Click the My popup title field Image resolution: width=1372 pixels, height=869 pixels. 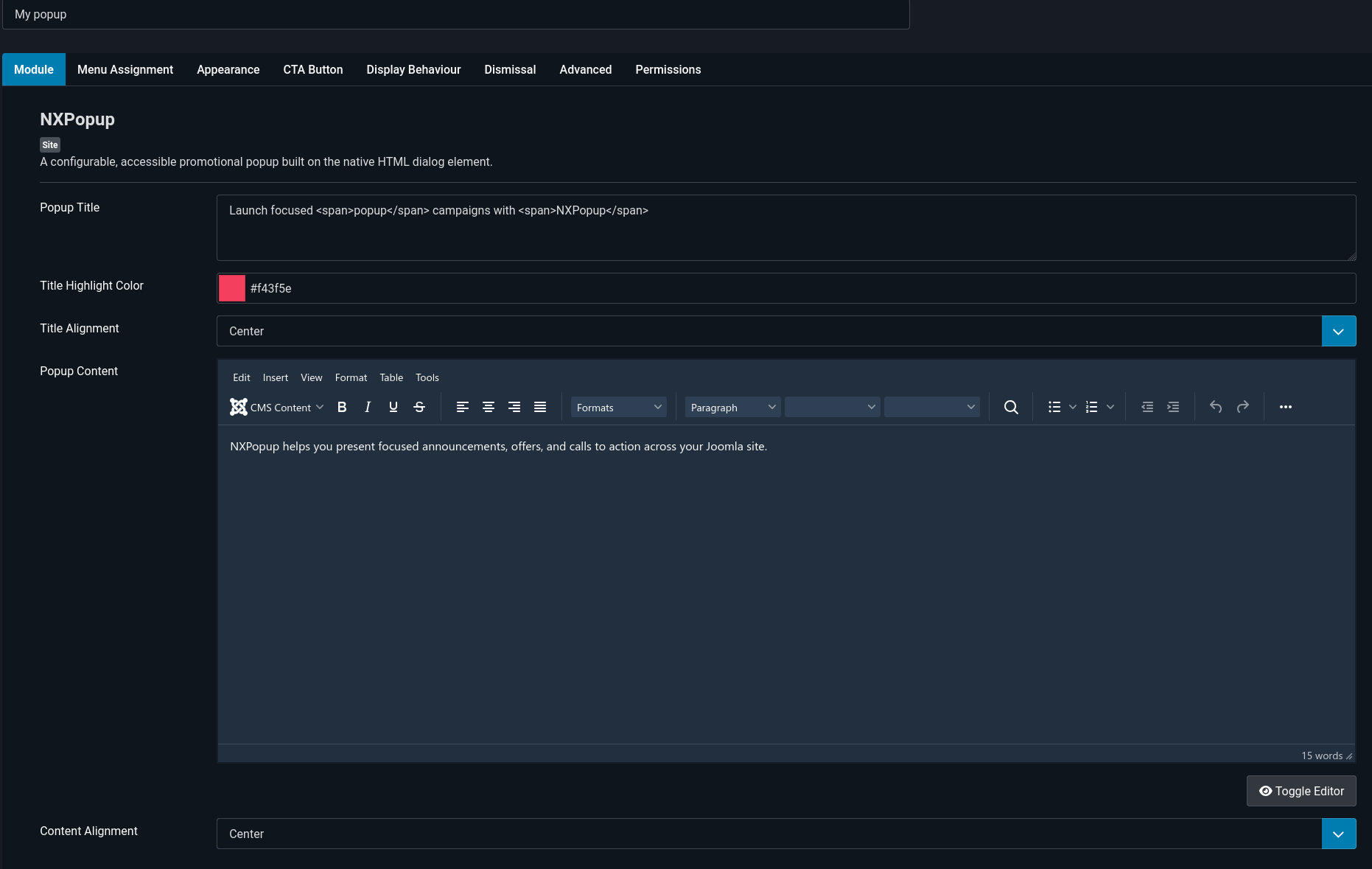click(x=456, y=15)
